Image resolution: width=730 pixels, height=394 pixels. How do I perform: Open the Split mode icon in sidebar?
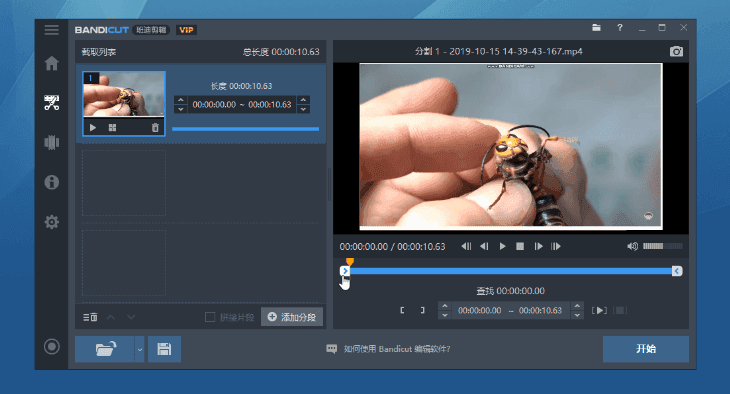point(52,142)
